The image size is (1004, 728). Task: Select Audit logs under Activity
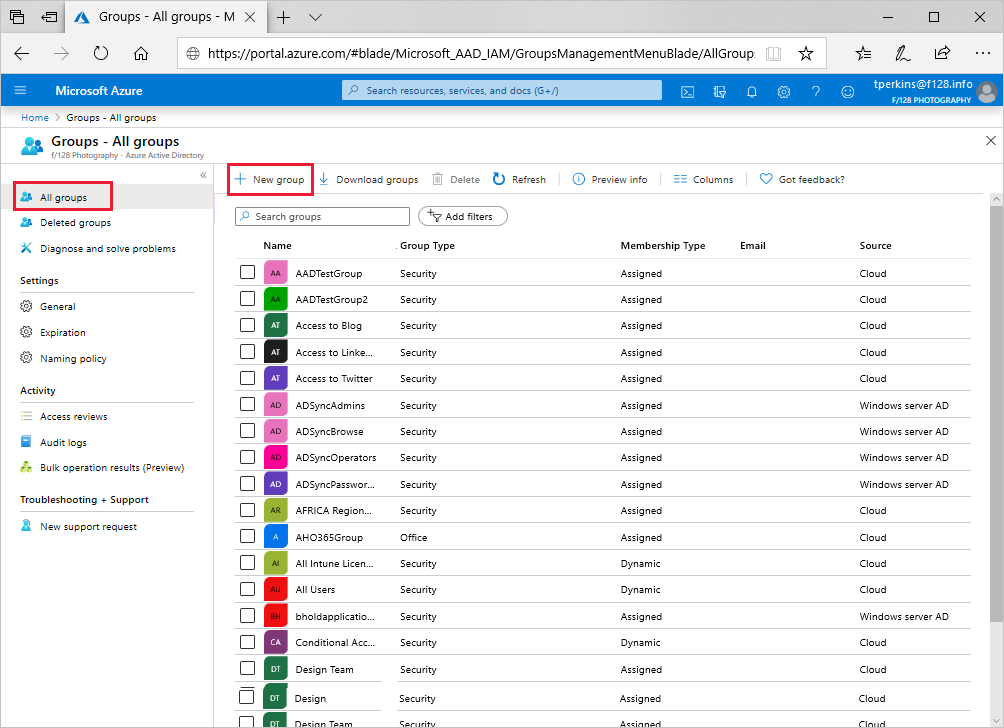63,442
